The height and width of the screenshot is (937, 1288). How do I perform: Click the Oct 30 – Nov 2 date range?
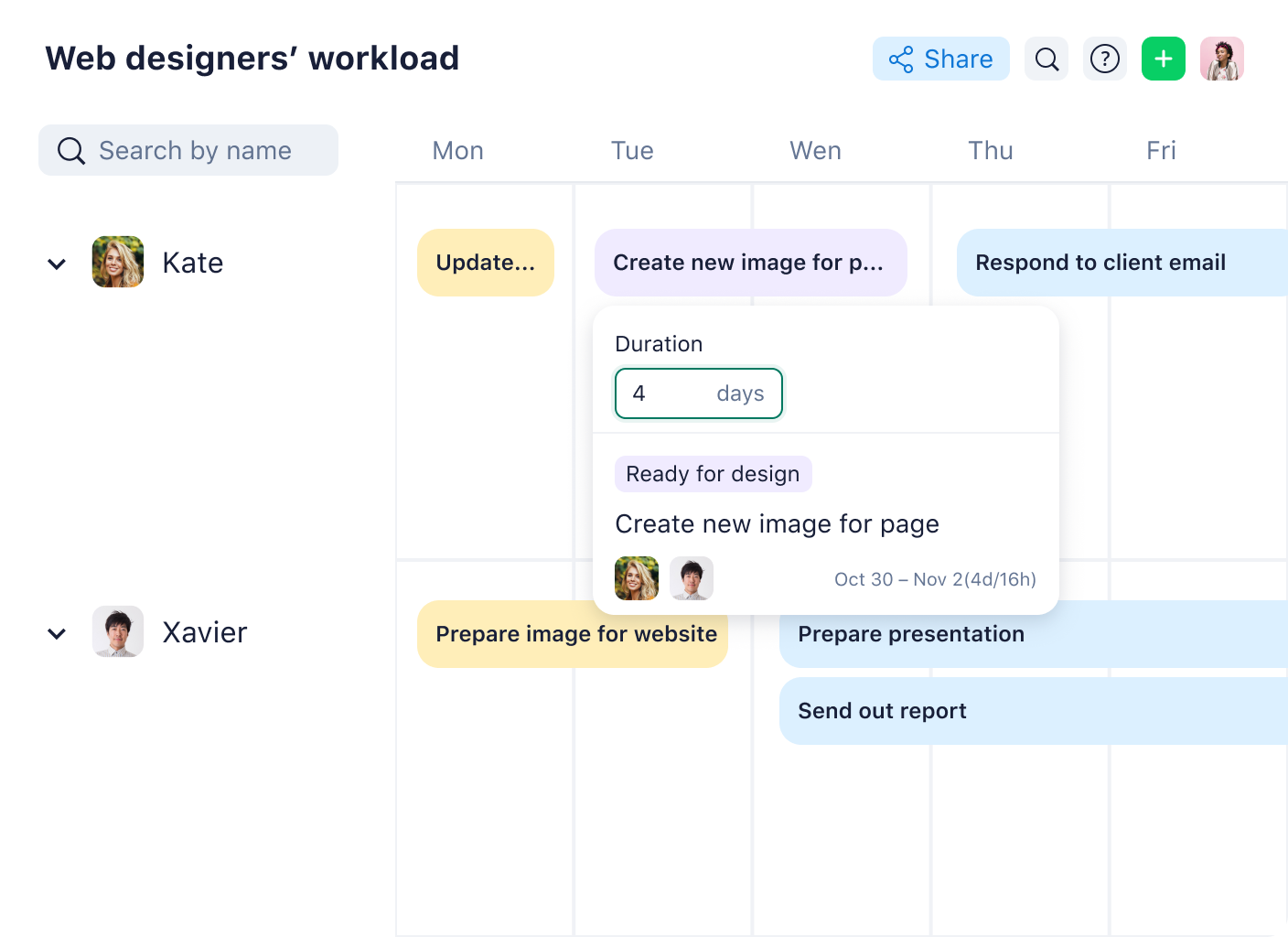click(x=935, y=578)
